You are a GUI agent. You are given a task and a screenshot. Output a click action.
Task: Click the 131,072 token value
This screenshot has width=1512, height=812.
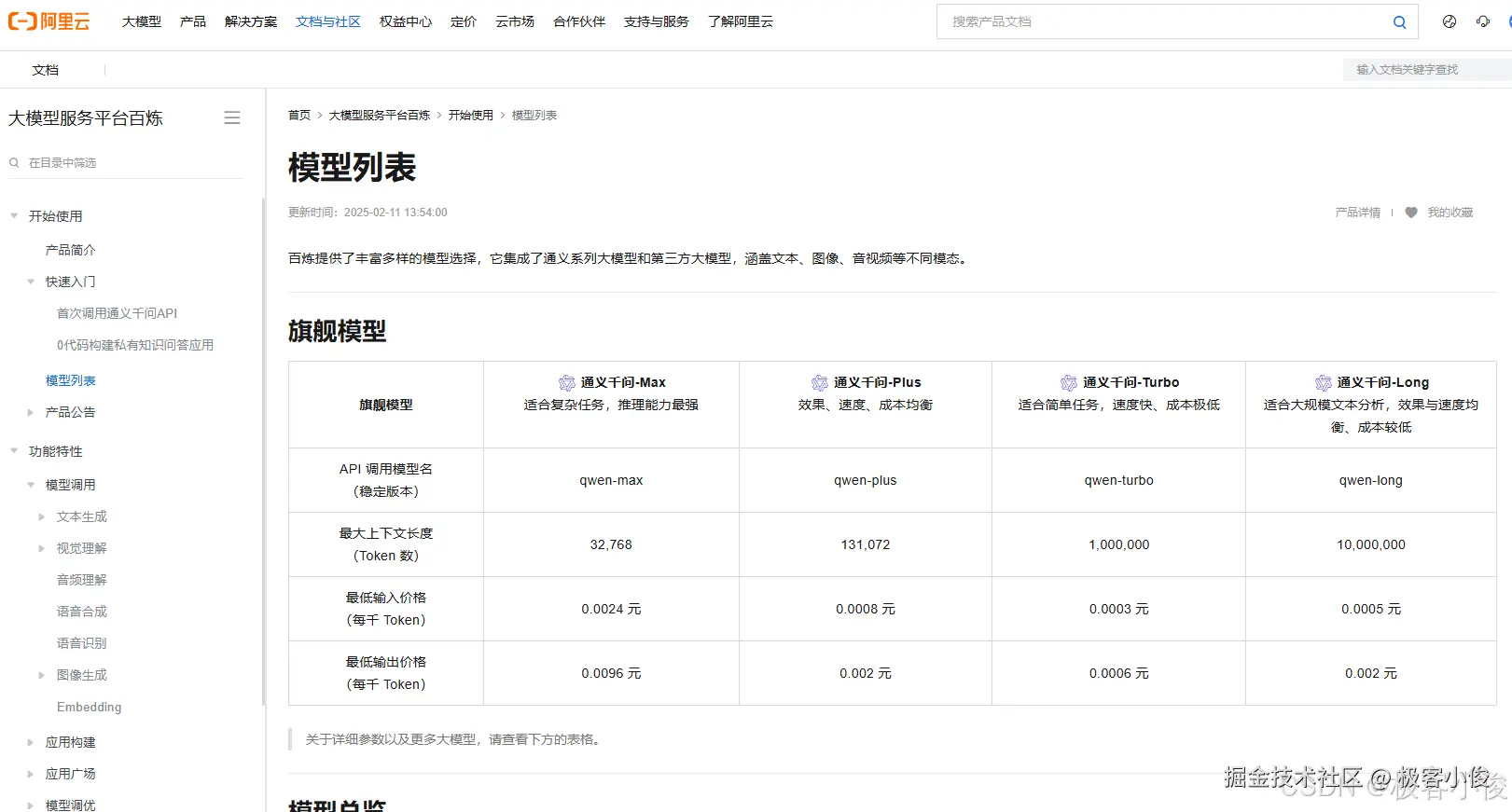tap(865, 544)
